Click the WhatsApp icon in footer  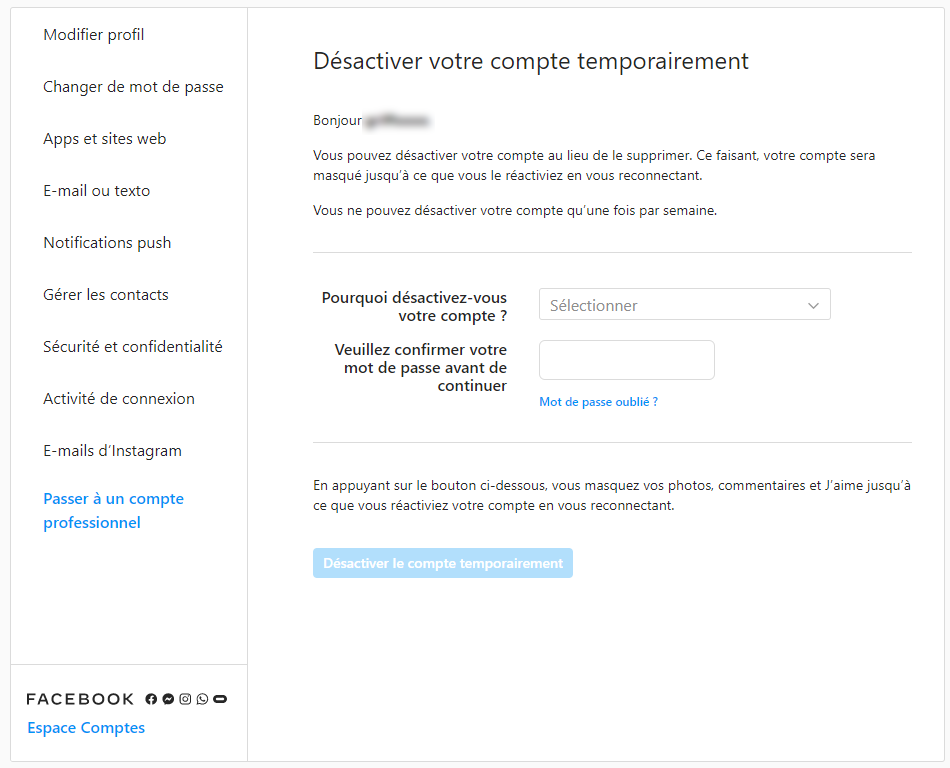tap(202, 699)
